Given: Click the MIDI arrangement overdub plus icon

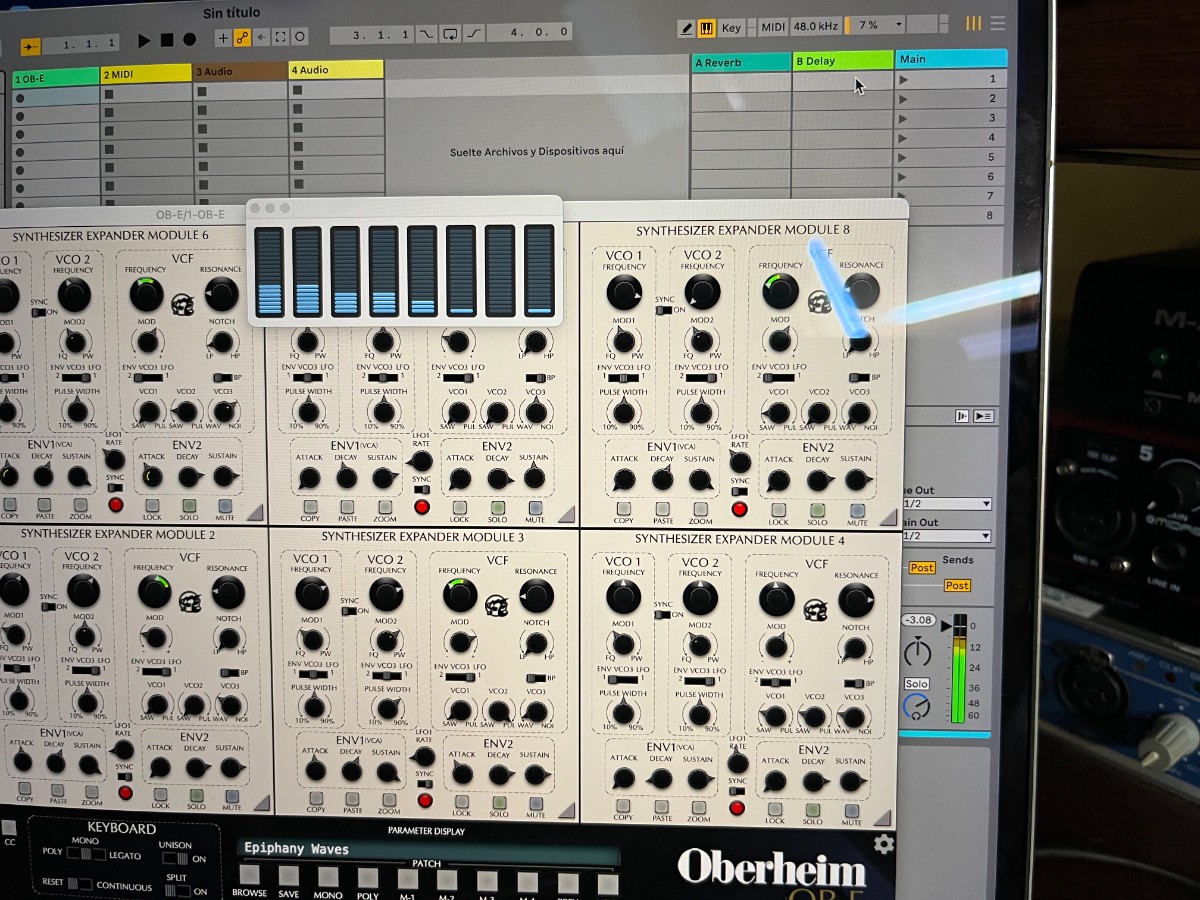Looking at the screenshot, I should [x=222, y=38].
